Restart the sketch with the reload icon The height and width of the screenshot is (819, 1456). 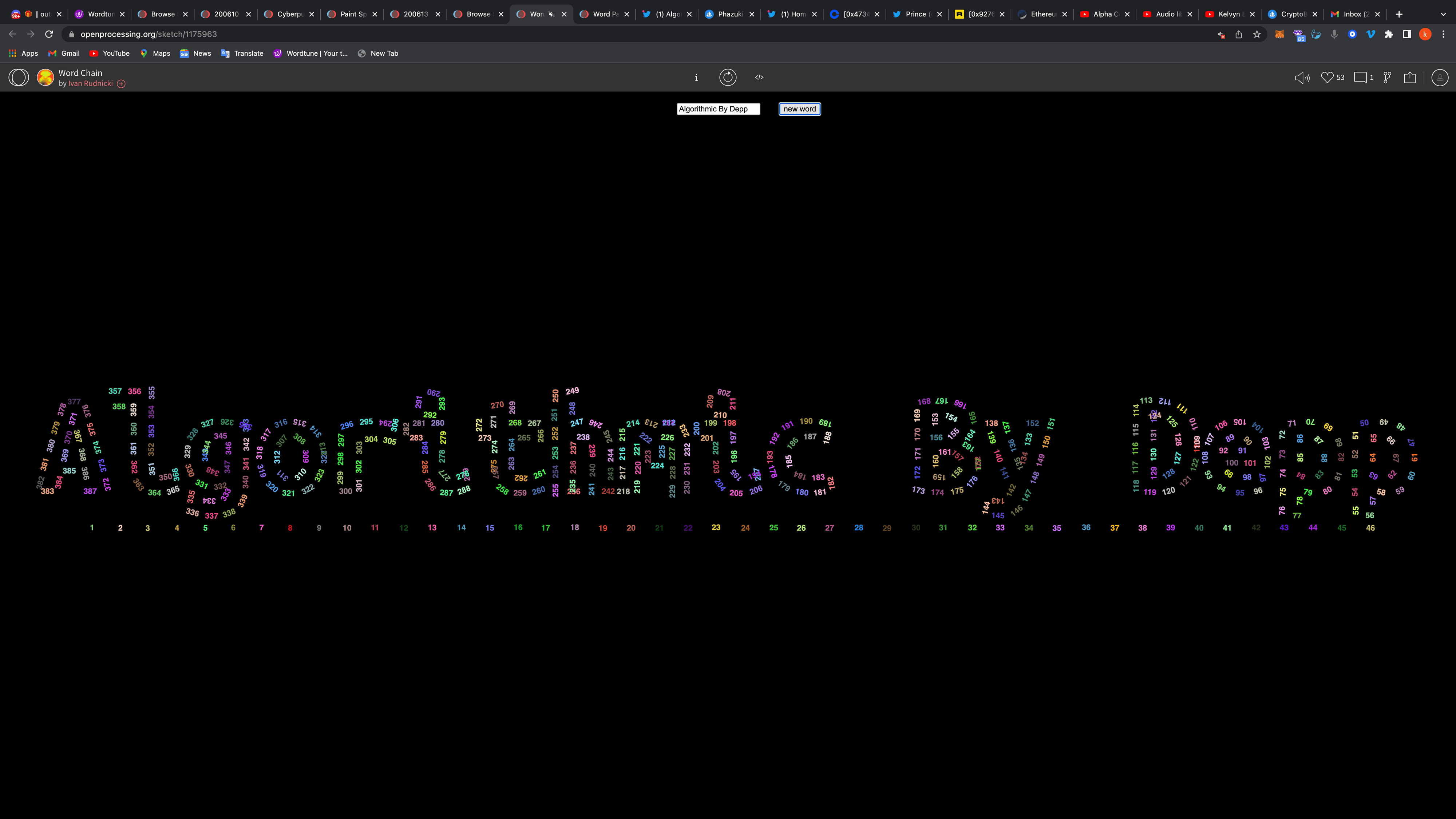727,78
